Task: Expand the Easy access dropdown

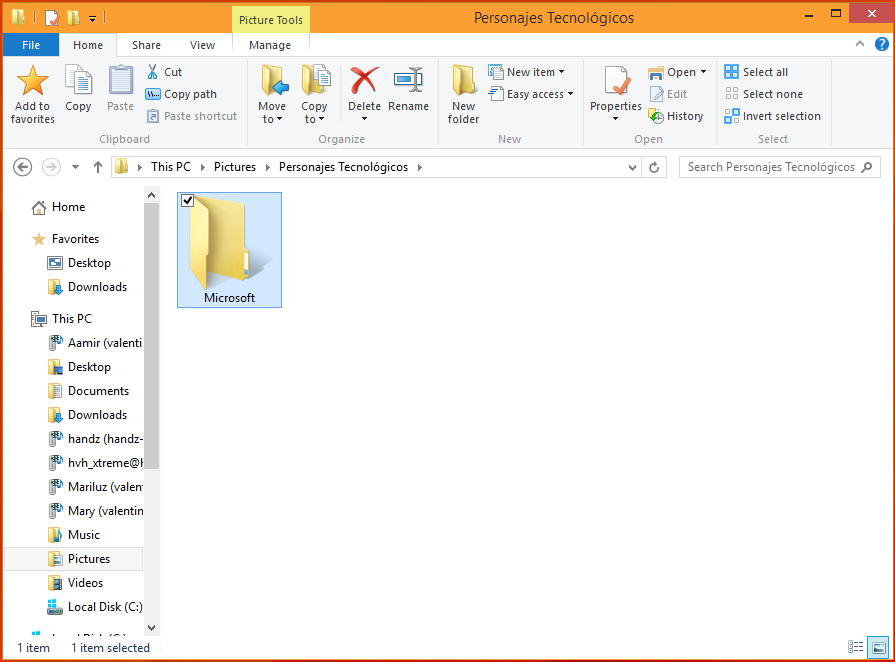Action: click(531, 94)
